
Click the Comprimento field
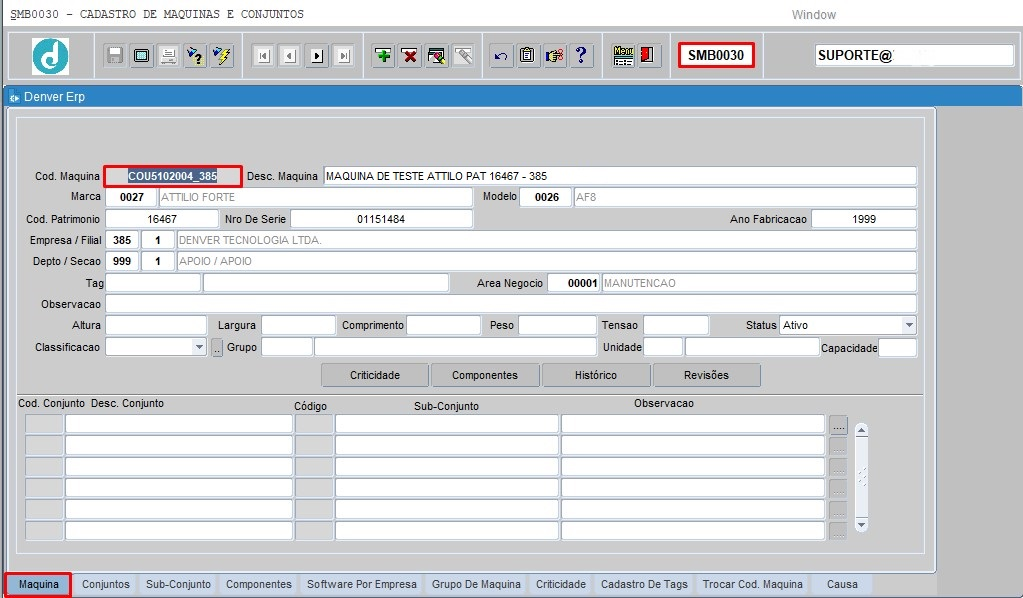(444, 325)
